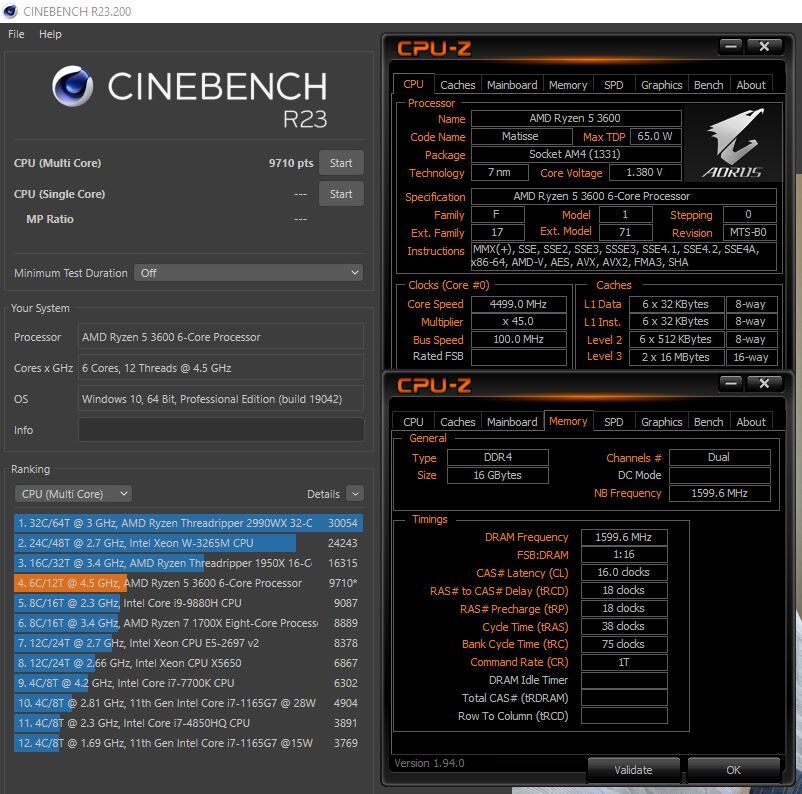Viewport: 802px width, 794px height.
Task: Select the Xeon E5-2697 v2 ranking row
Action: tap(188, 643)
